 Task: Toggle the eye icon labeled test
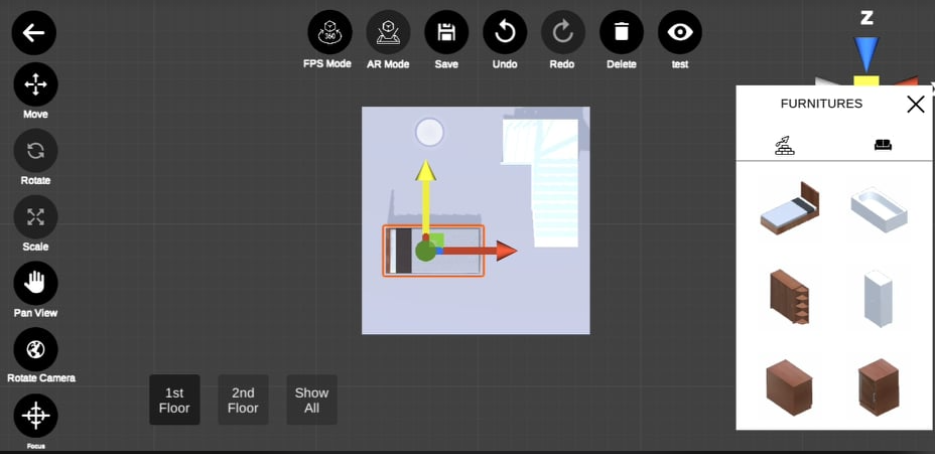pyautogui.click(x=680, y=33)
